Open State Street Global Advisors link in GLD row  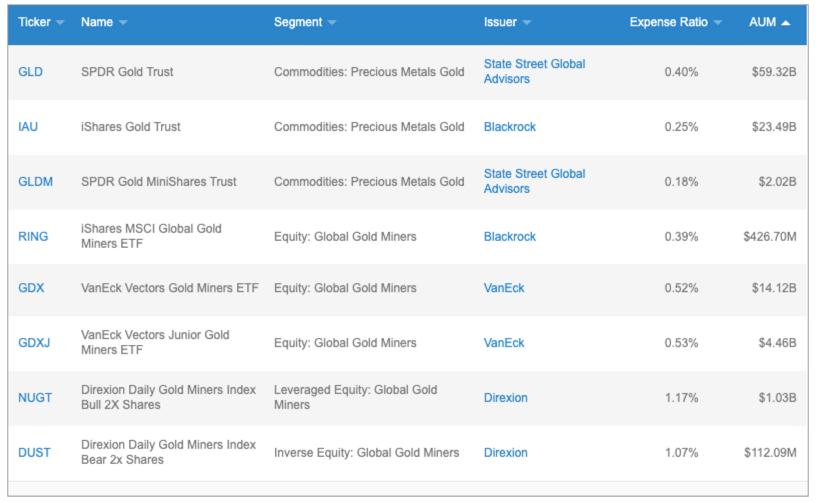click(x=534, y=71)
